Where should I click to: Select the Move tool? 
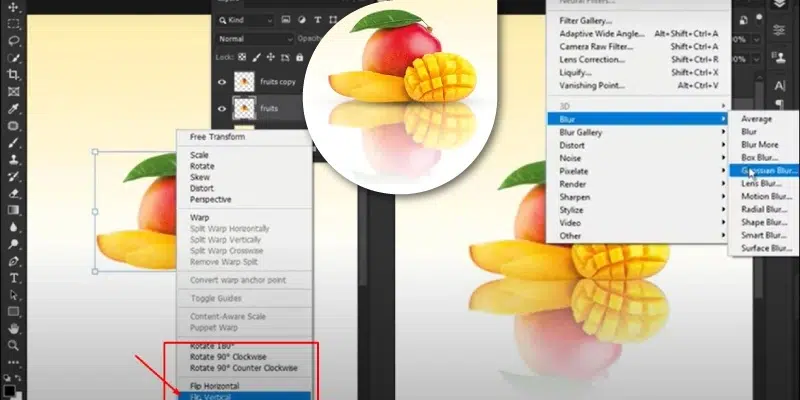coord(13,7)
